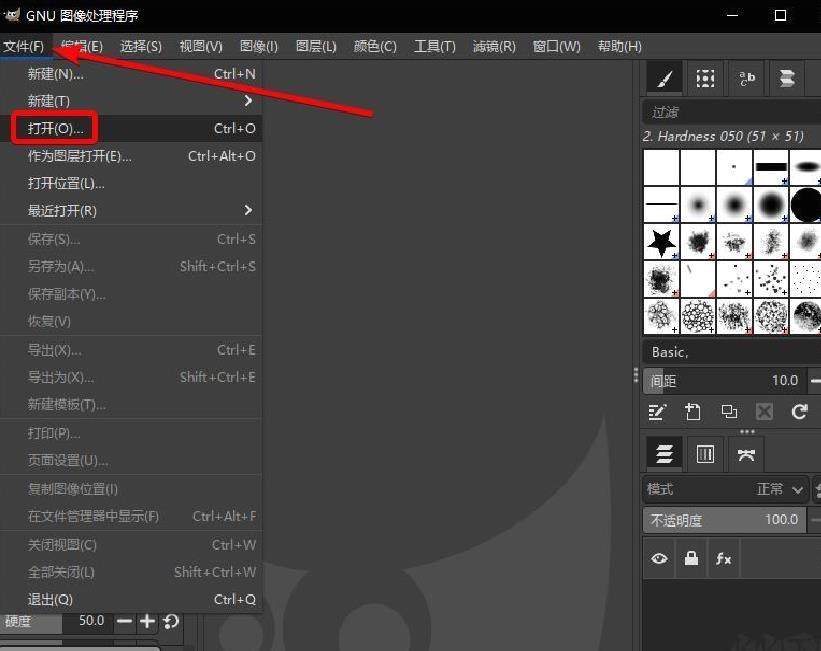Maximize the GIMP window

[x=780, y=15]
